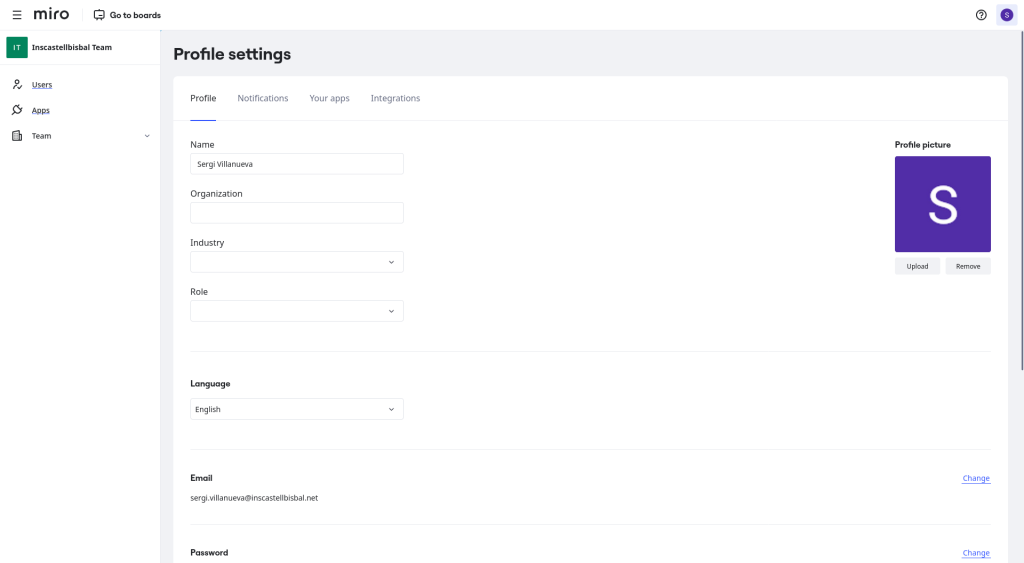The height and width of the screenshot is (563, 1024).
Task: Click inside the Organization text field
Action: pos(296,213)
